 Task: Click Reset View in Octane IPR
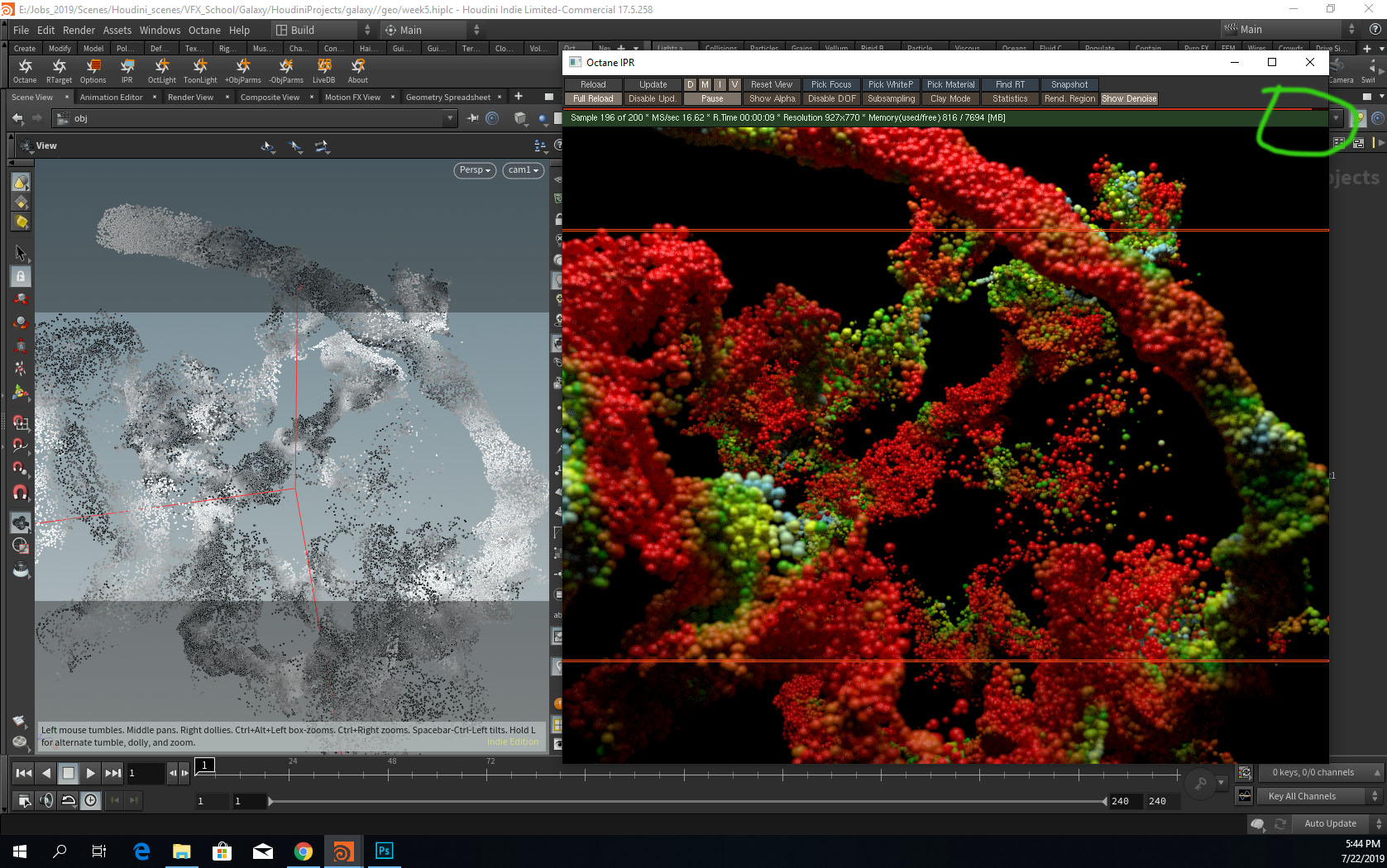[772, 84]
